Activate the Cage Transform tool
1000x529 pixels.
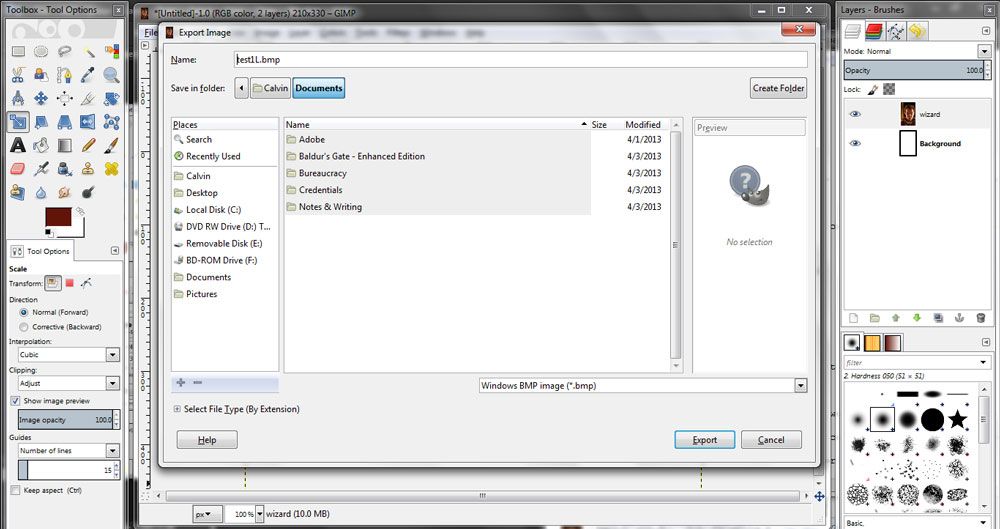pos(112,121)
